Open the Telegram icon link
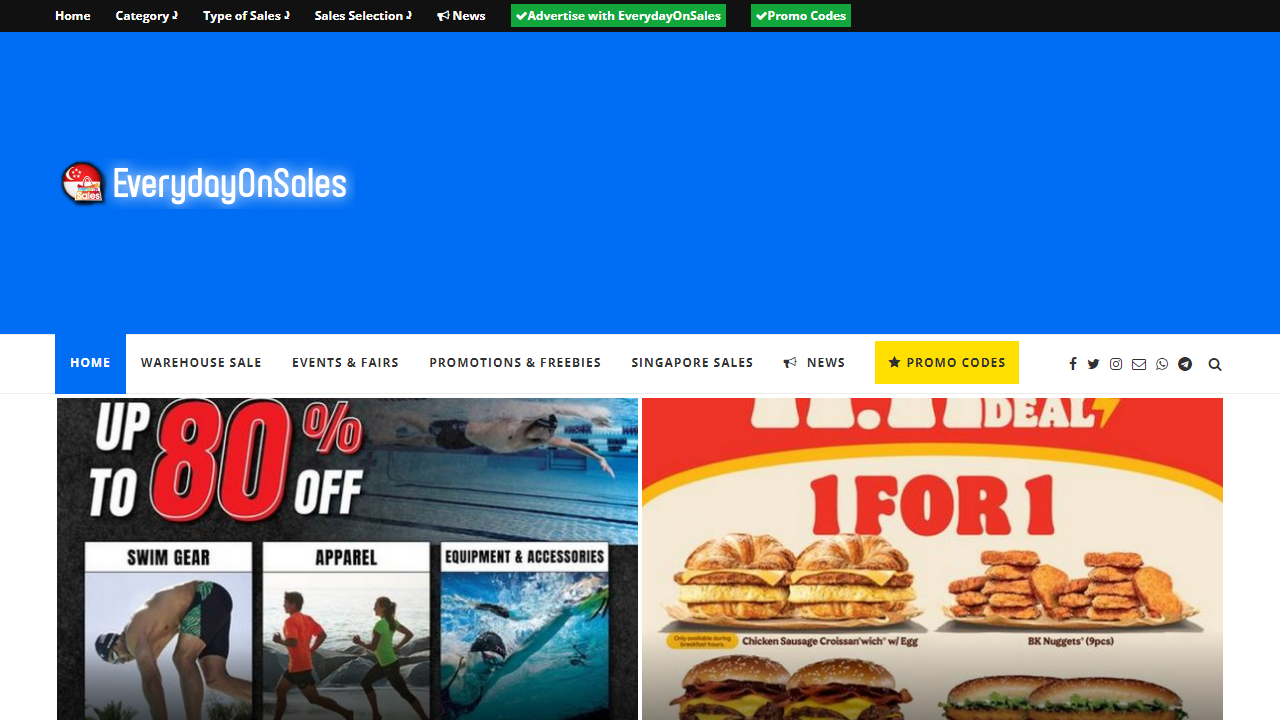Image resolution: width=1280 pixels, height=720 pixels. 1185,364
